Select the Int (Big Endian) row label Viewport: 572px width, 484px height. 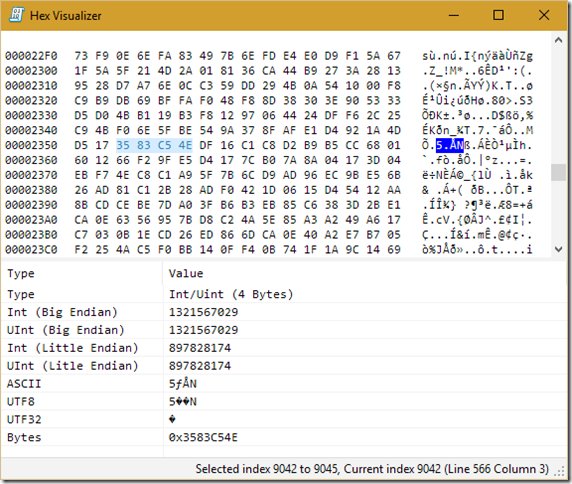click(62, 312)
